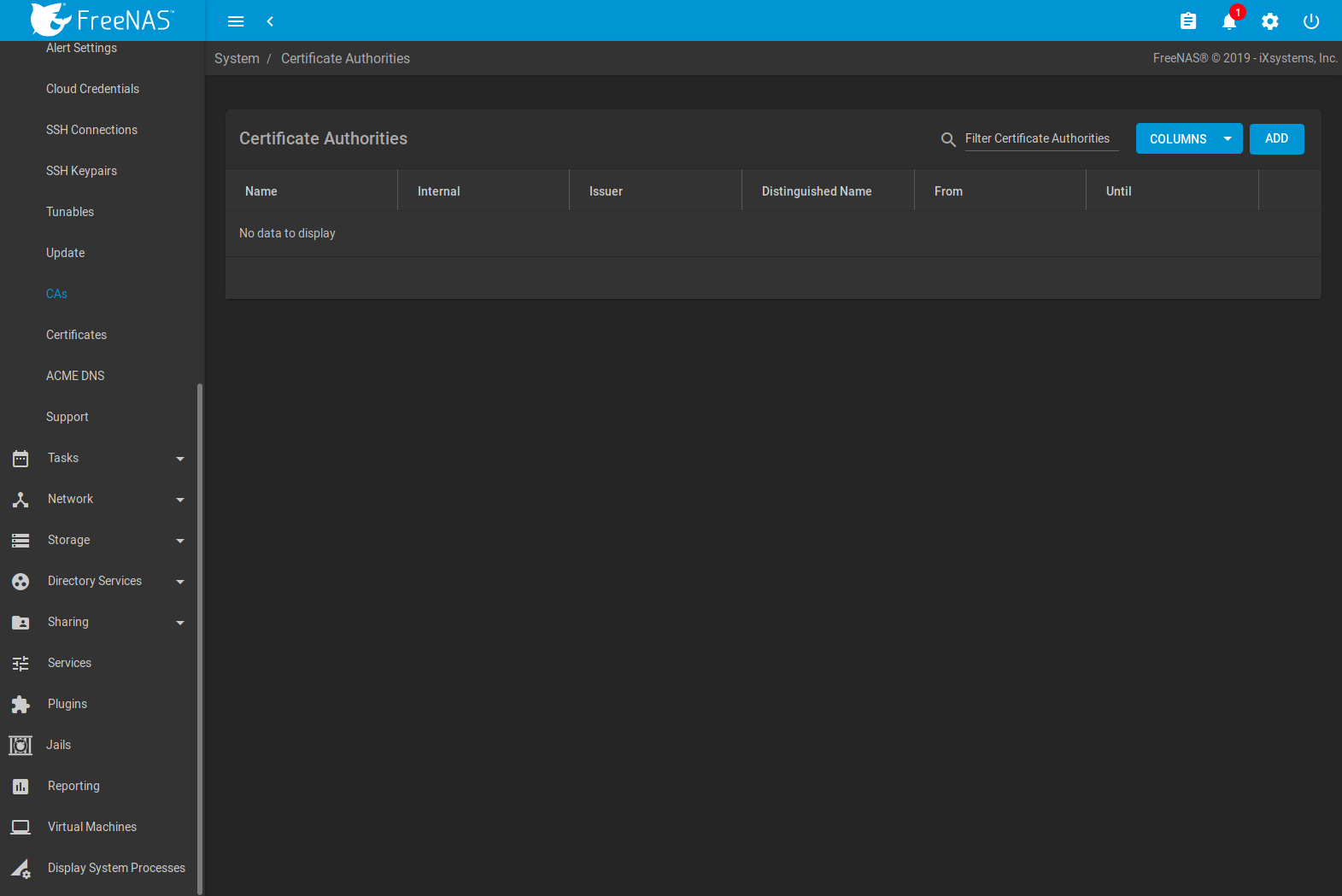Open Reporting in sidebar
This screenshot has height=896, width=1342.
point(73,786)
